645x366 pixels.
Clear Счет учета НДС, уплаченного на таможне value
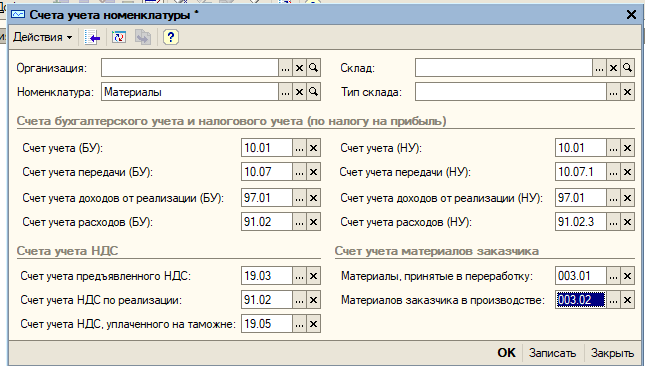[313, 324]
